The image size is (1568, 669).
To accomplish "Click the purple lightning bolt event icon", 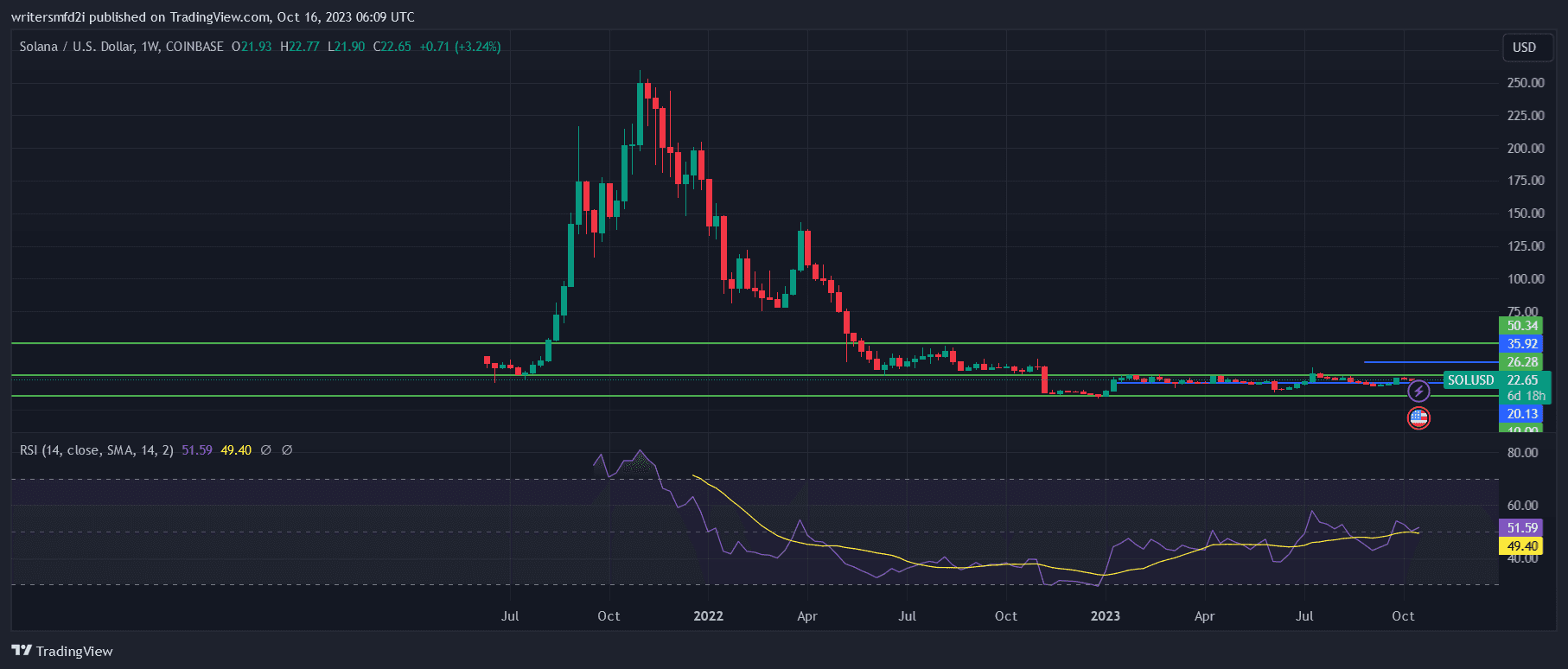I will [x=1418, y=392].
